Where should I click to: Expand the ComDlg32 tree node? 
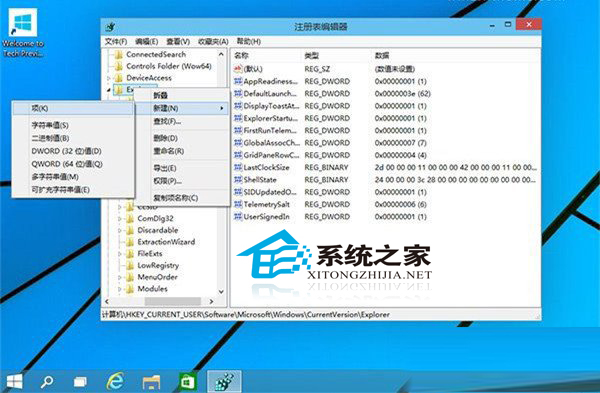(120, 219)
